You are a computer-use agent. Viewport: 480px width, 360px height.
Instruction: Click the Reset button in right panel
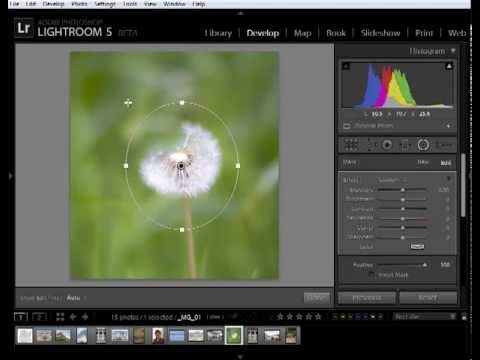pos(428,298)
